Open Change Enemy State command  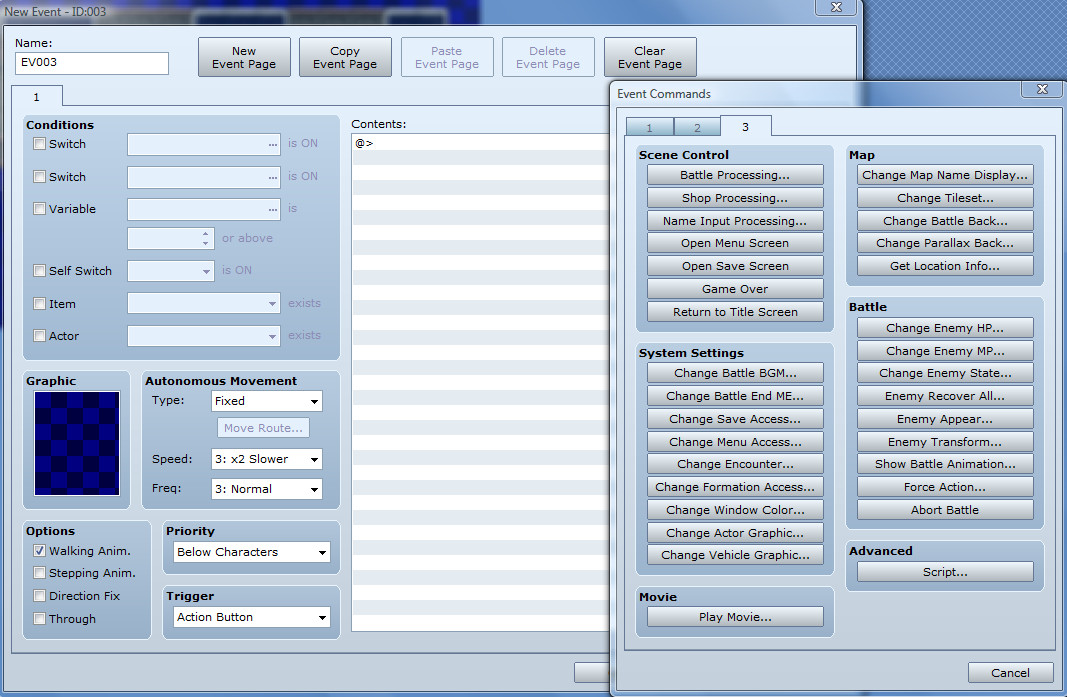(945, 373)
